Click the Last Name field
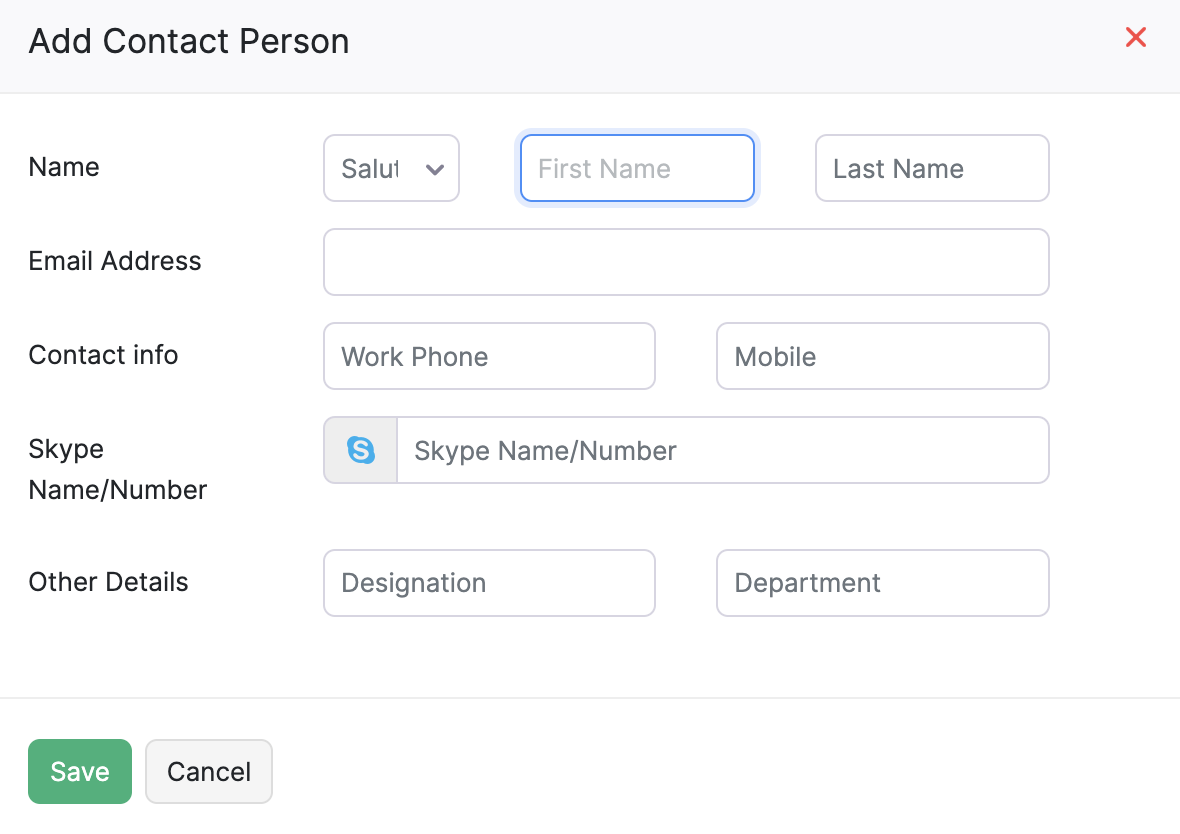Screen dimensions: 1180x834 pyautogui.click(x=931, y=168)
